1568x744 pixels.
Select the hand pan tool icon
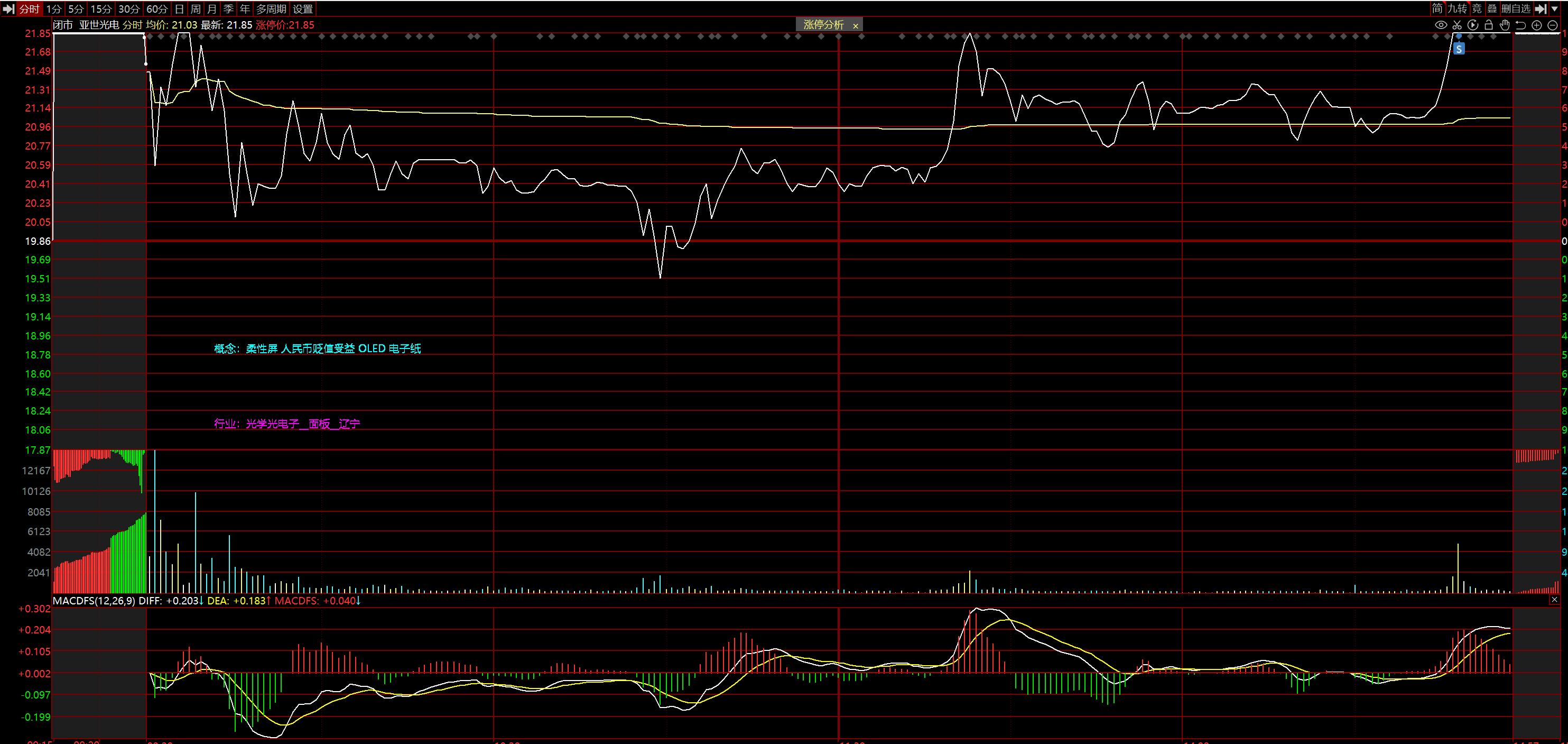click(x=1504, y=25)
